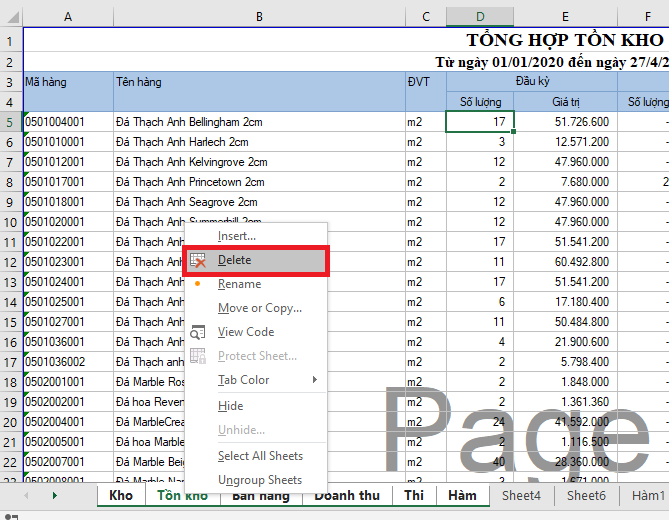Image resolution: width=669 pixels, height=520 pixels.
Task: Switch to the Kho sheet tab
Action: pos(121,495)
